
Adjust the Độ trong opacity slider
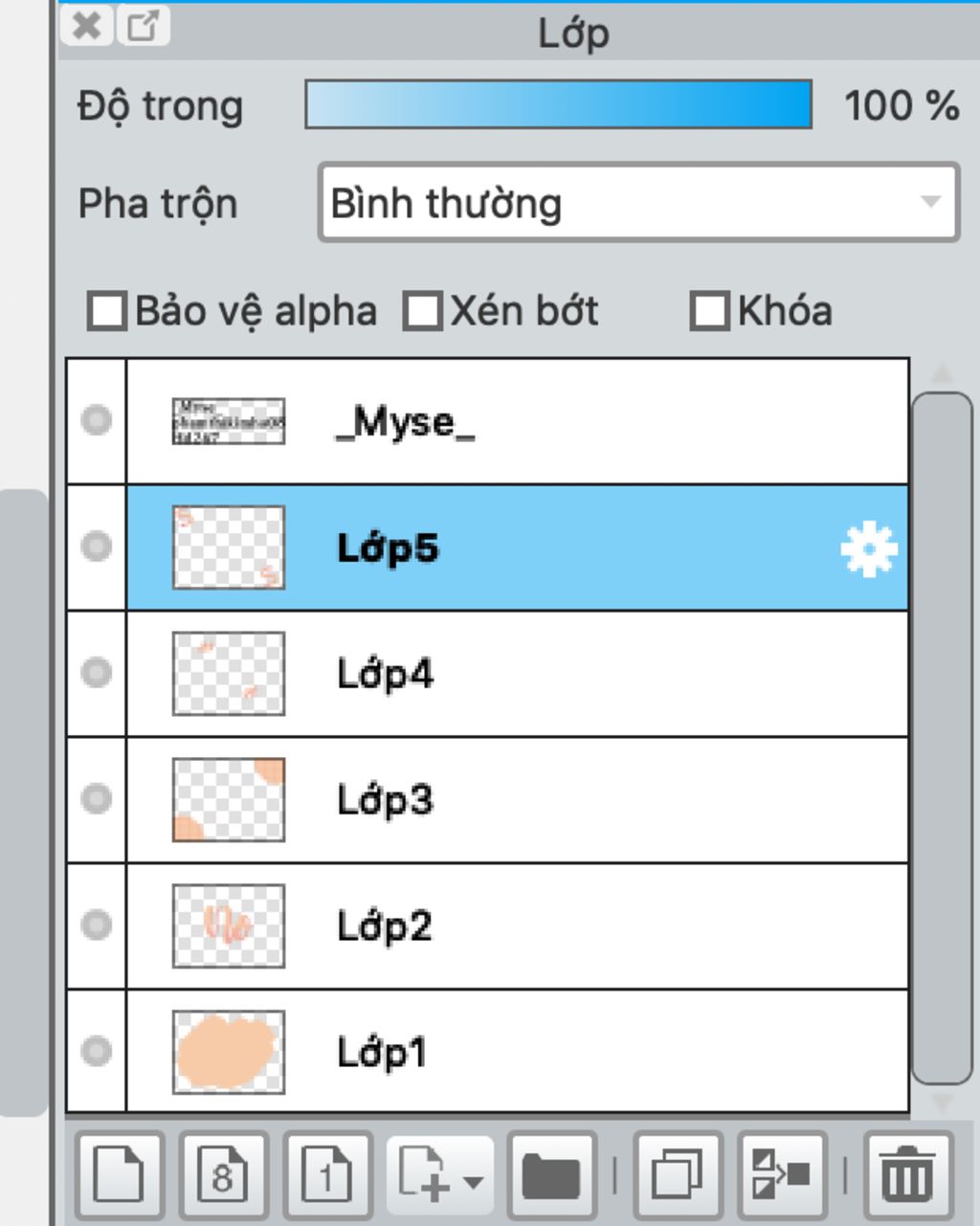(558, 105)
